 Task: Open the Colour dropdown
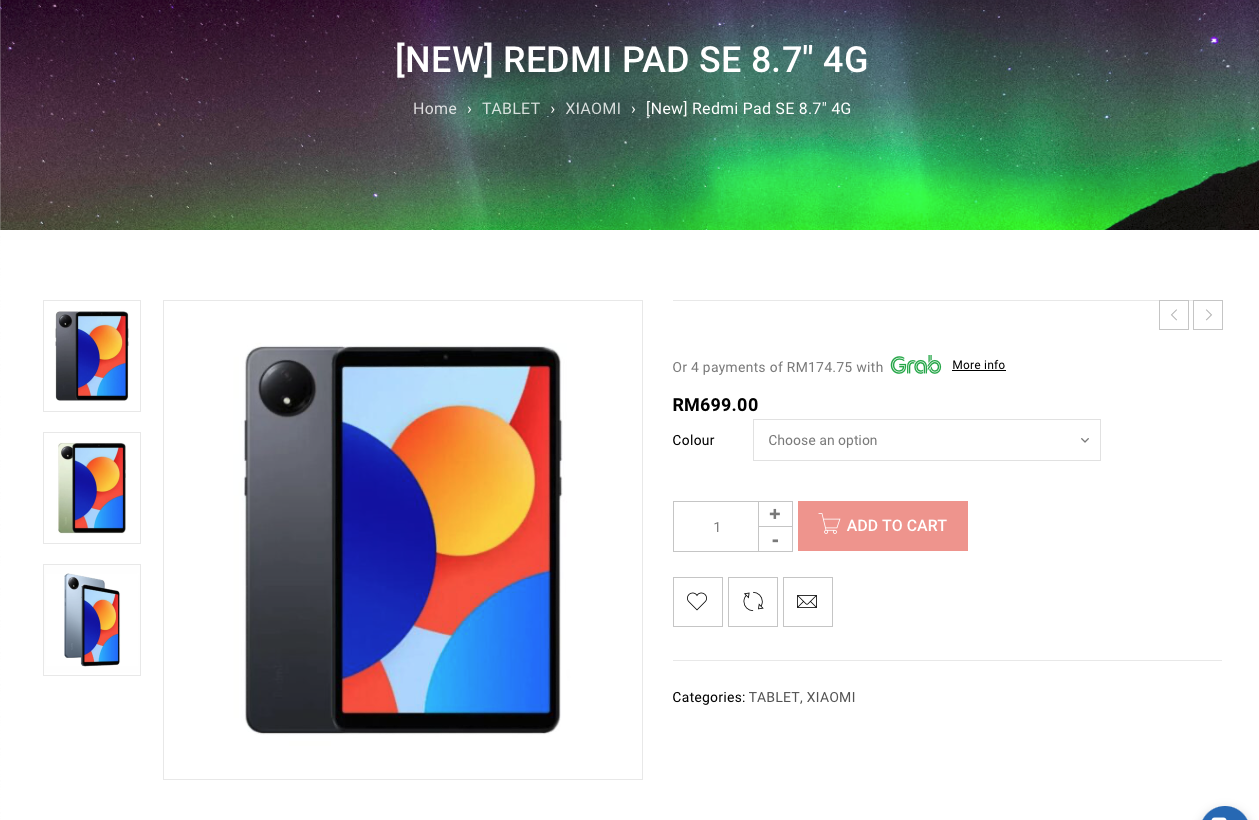tap(927, 440)
